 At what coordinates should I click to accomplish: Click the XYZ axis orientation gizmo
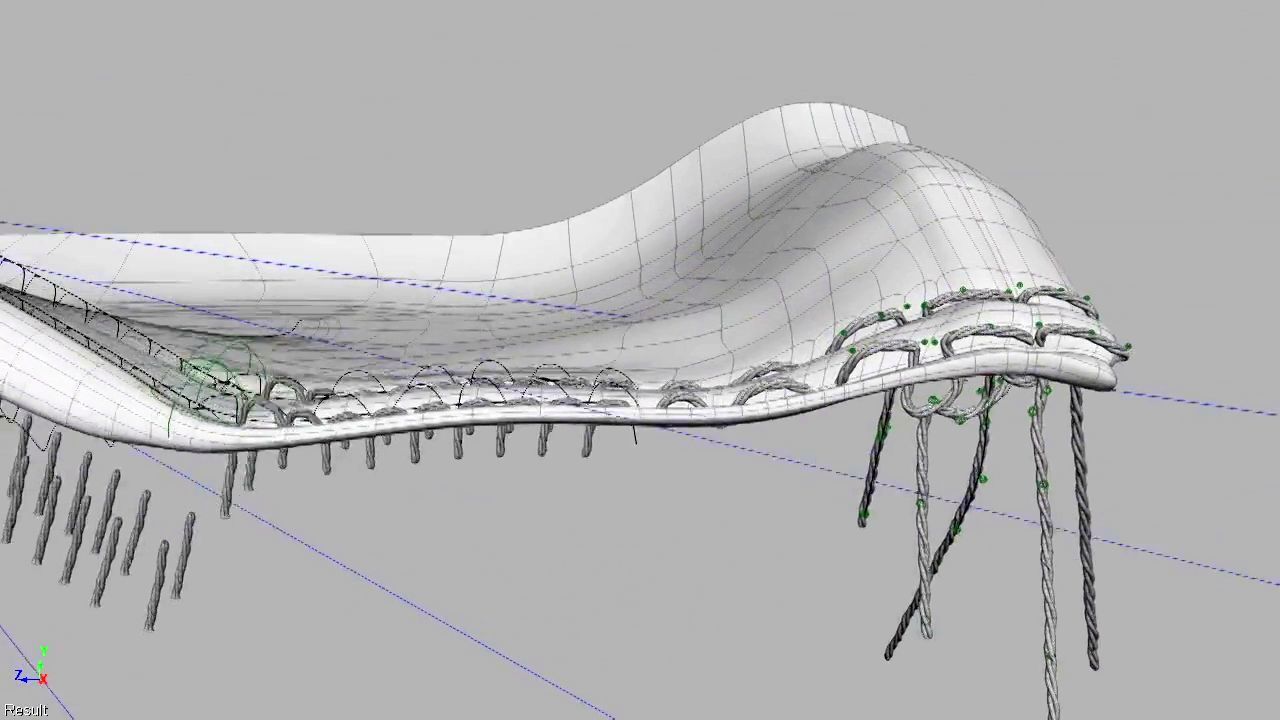(33, 667)
